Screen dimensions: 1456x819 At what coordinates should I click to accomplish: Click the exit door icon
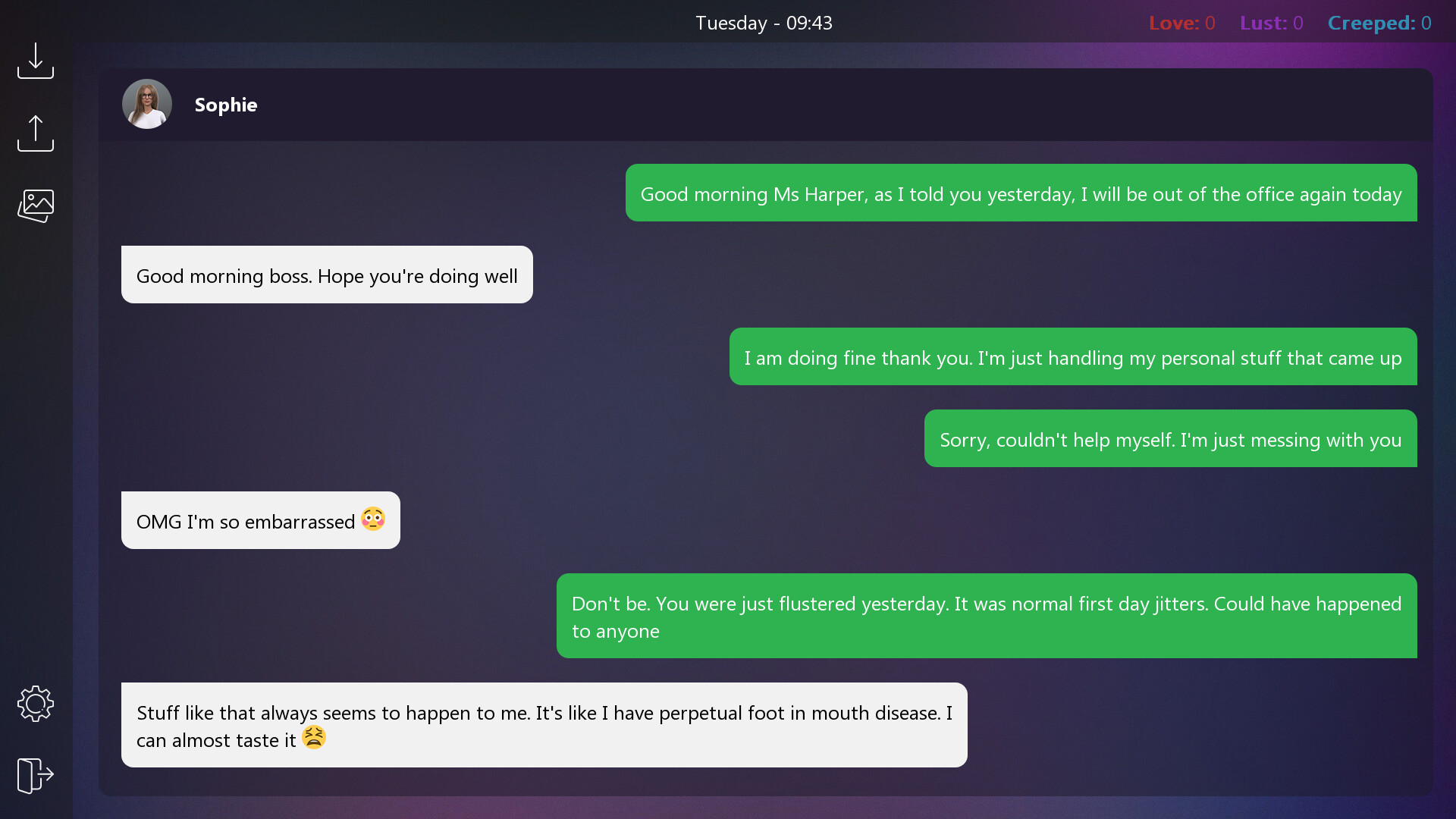[36, 776]
